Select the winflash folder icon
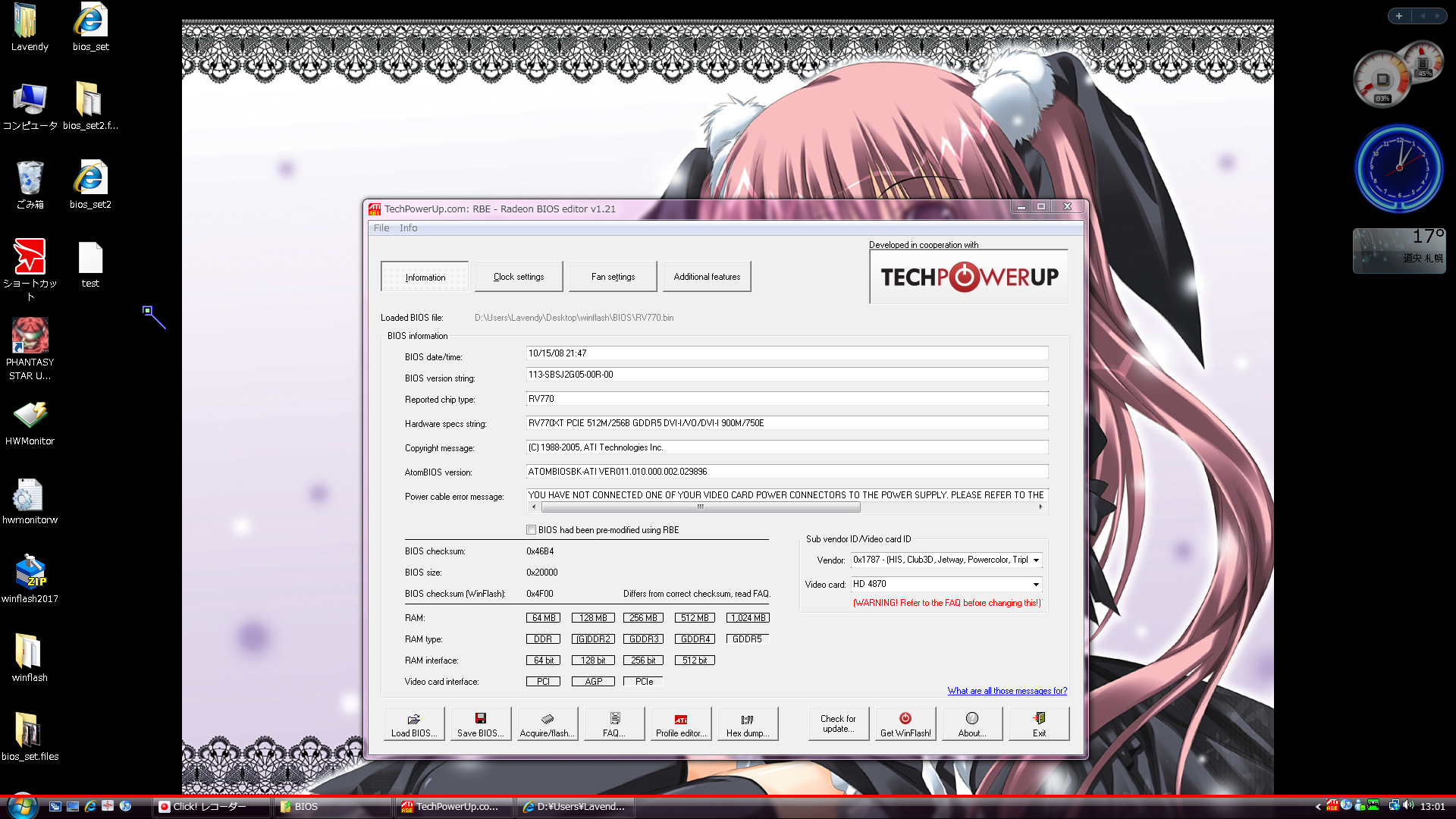The width and height of the screenshot is (1456, 819). tap(30, 658)
